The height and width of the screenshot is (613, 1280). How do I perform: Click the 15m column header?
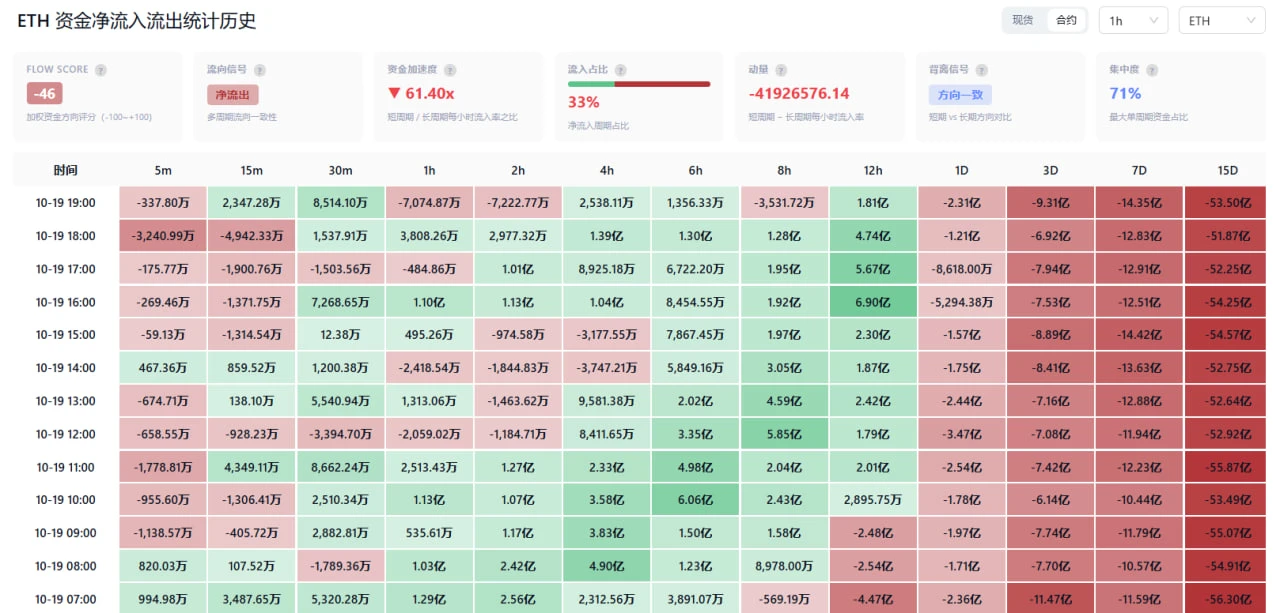pos(251,170)
